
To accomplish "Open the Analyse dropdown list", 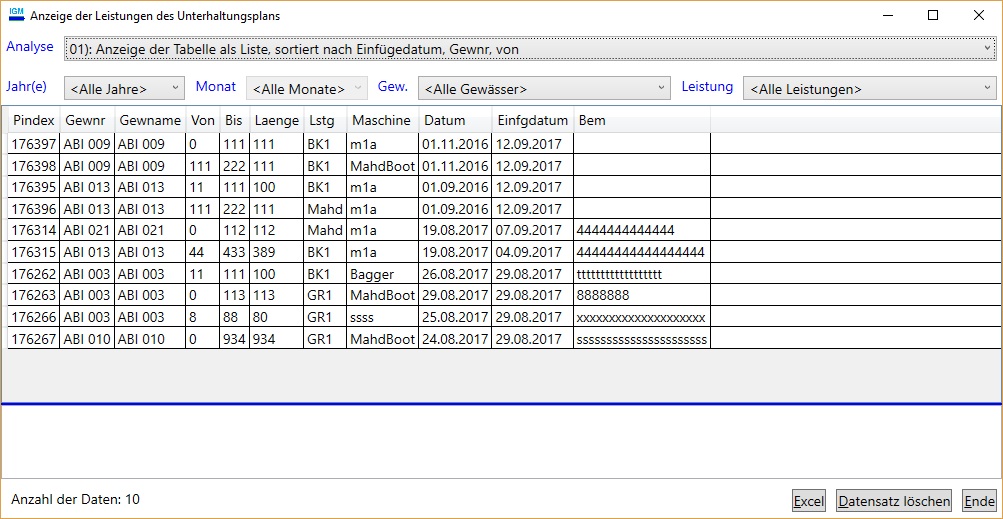I will pyautogui.click(x=529, y=48).
